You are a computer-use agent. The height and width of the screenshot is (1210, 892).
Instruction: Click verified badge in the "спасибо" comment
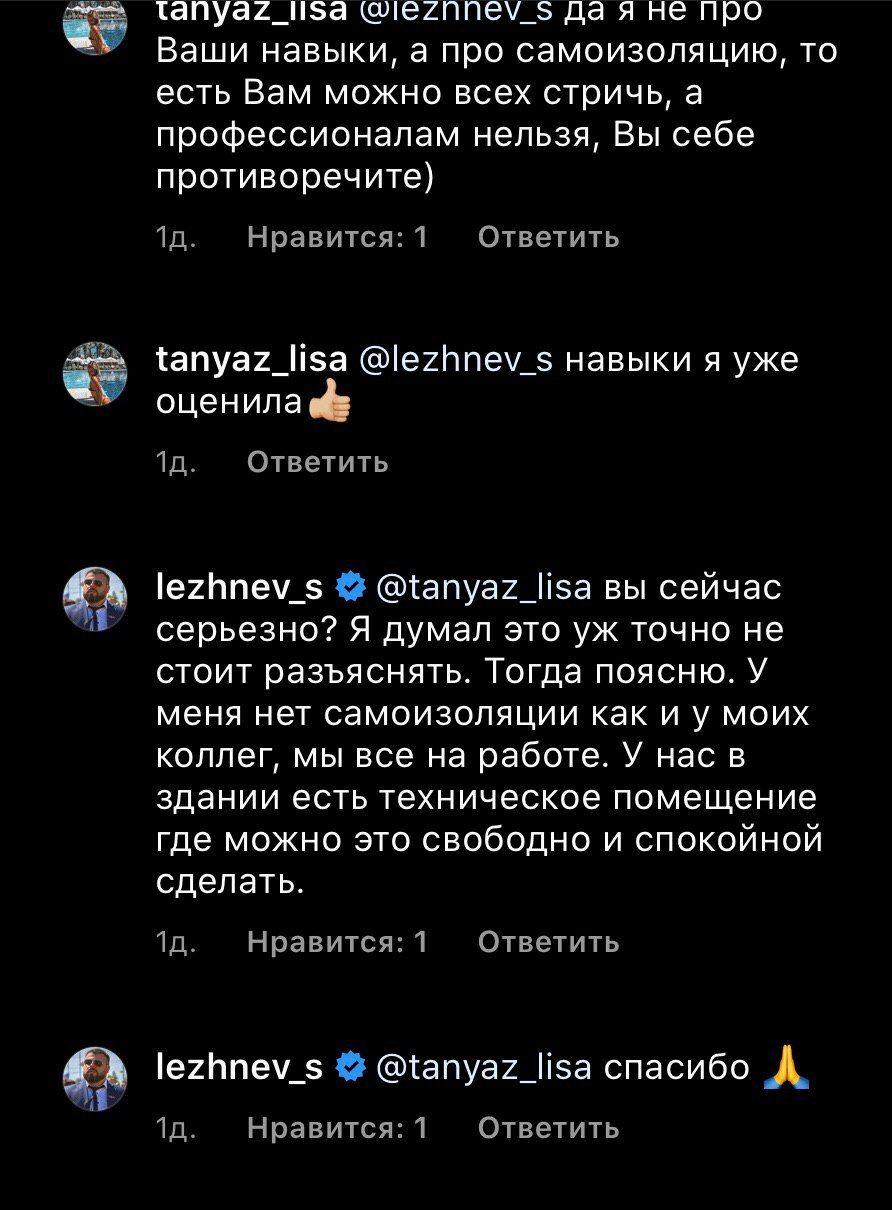point(350,1068)
